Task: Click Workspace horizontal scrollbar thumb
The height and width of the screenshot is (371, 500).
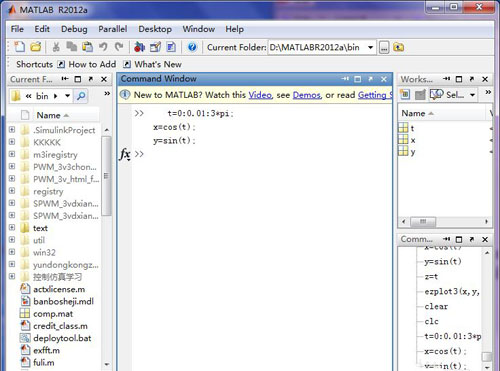Action: click(x=423, y=221)
